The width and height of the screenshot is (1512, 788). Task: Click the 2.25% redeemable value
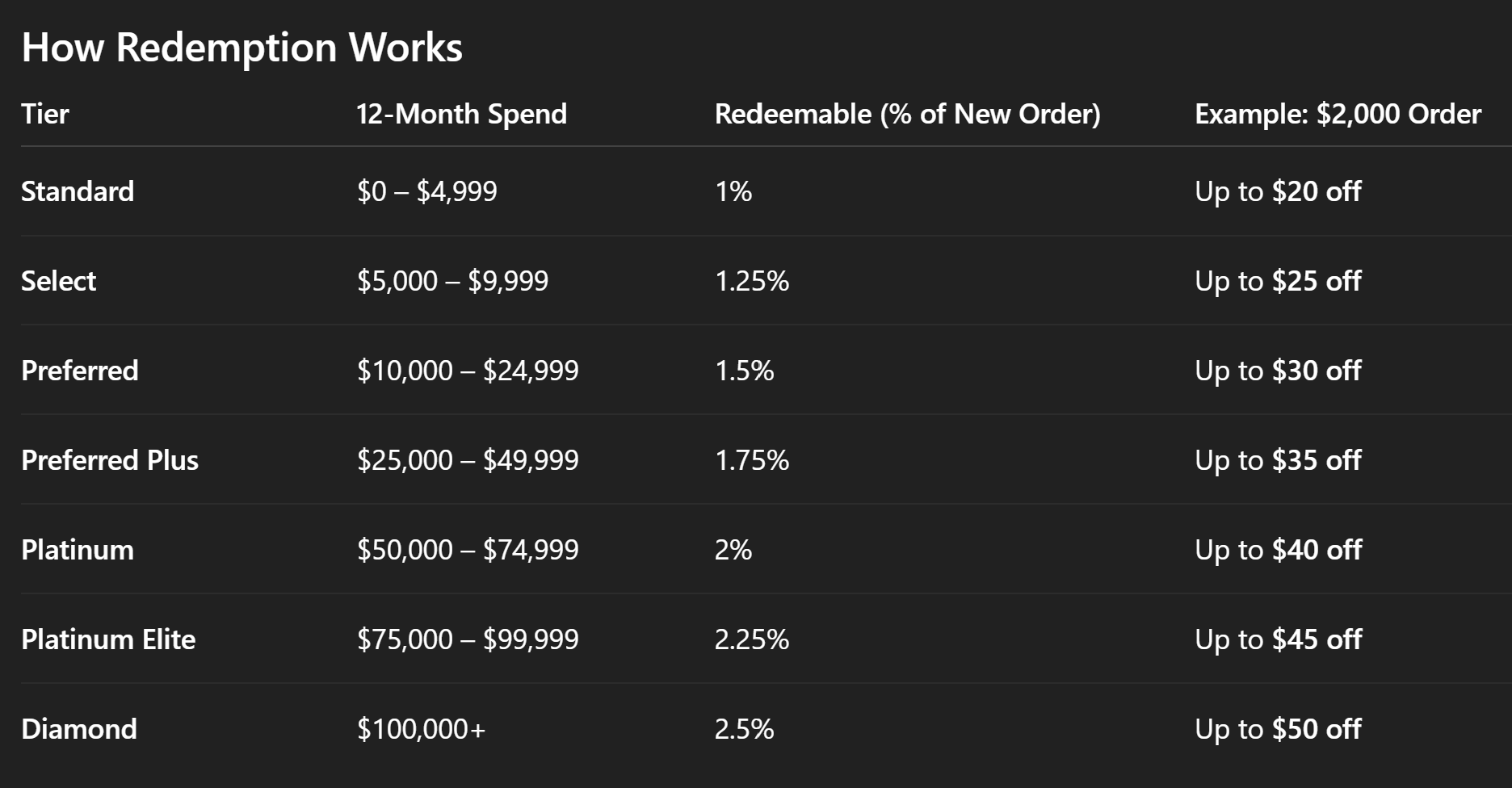click(751, 639)
